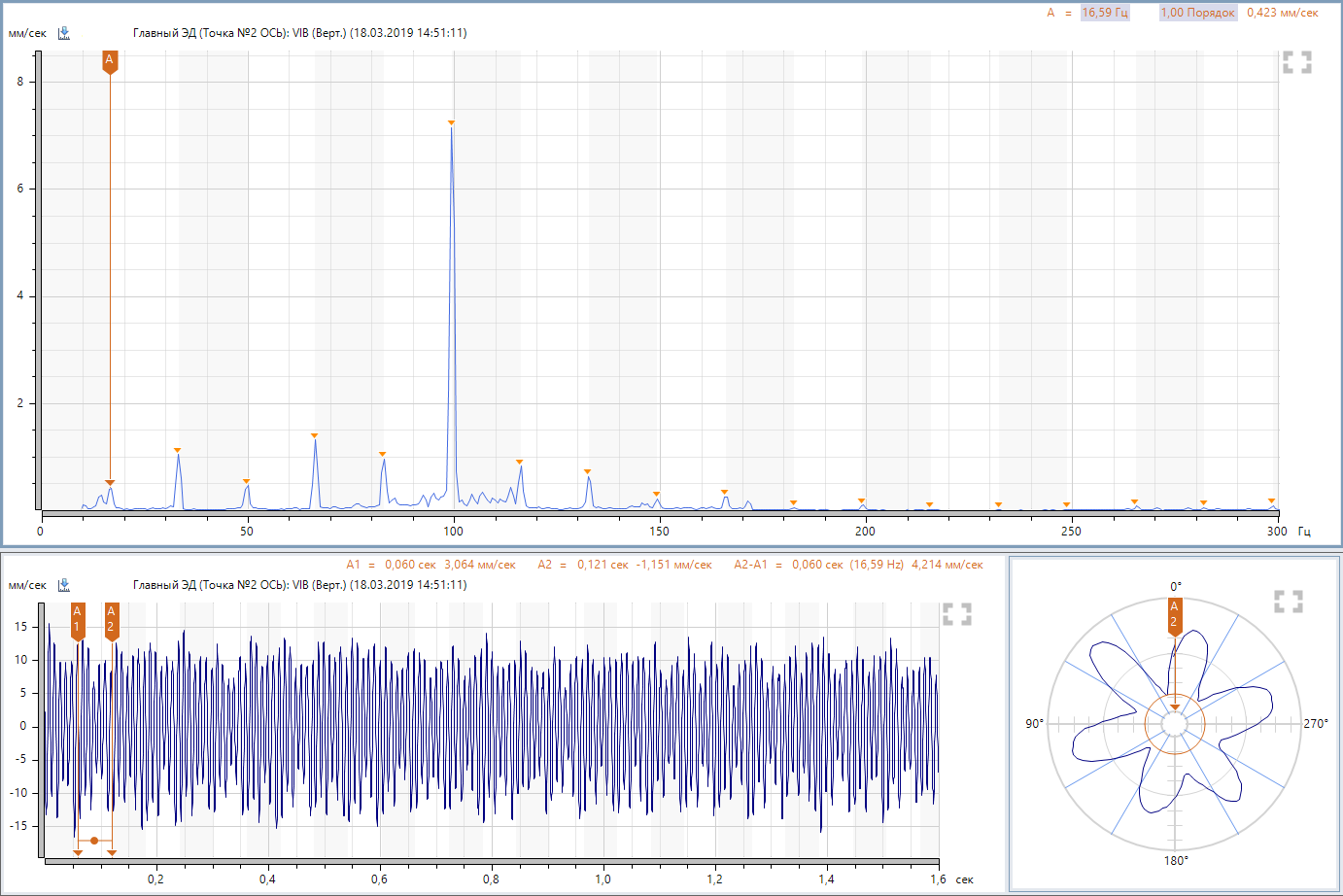Select the A2 marker on the polar plot
Viewport: 1343px width, 896px height.
click(x=1175, y=616)
